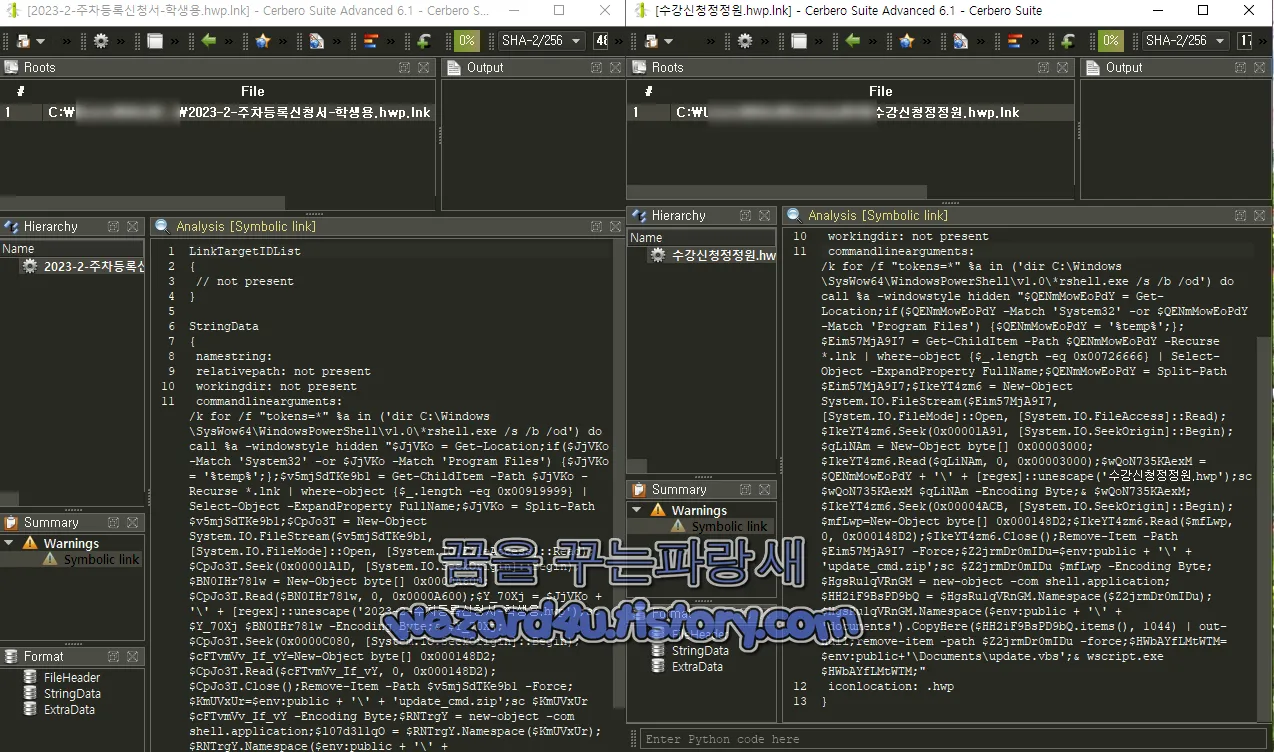Click window layout icon in left window toolbar

pyautogui.click(x=155, y=41)
